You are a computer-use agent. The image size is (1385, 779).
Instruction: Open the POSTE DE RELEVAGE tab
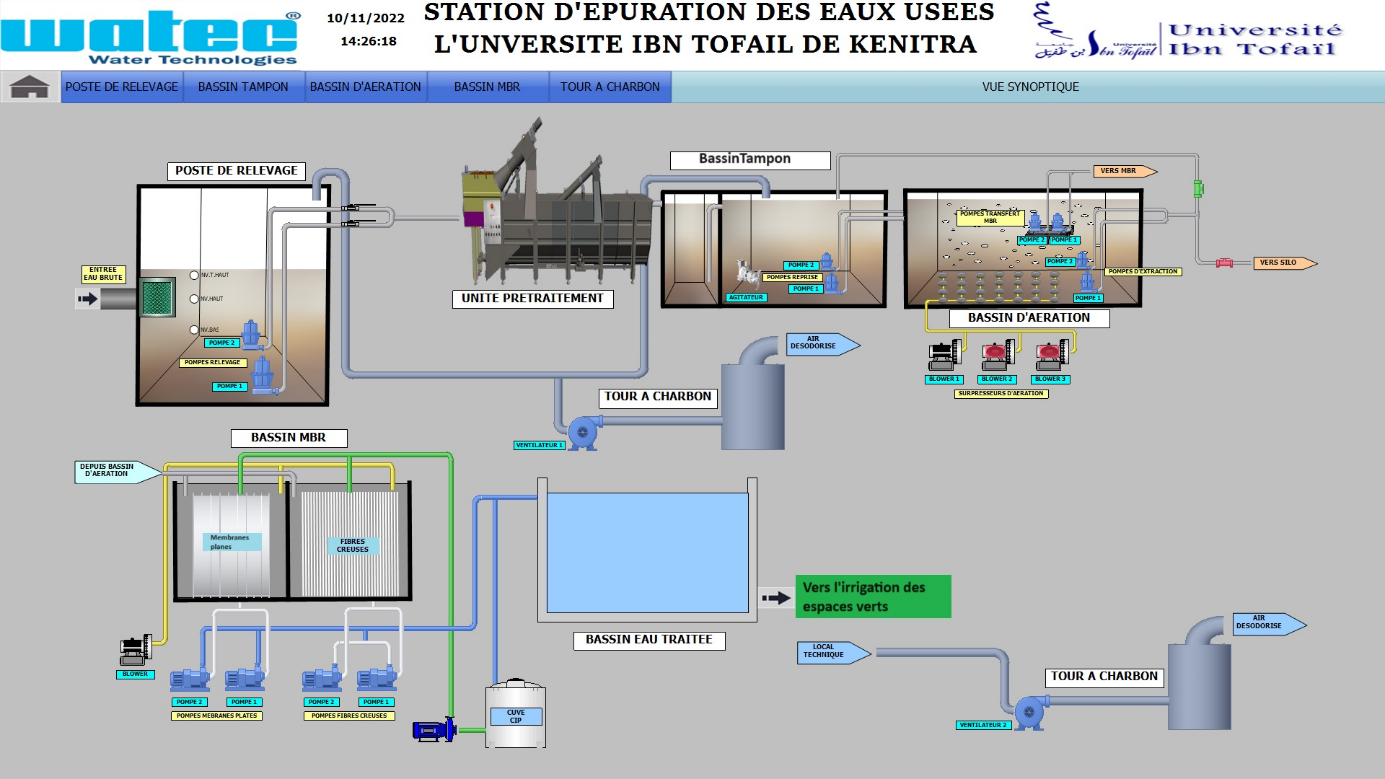tap(122, 87)
